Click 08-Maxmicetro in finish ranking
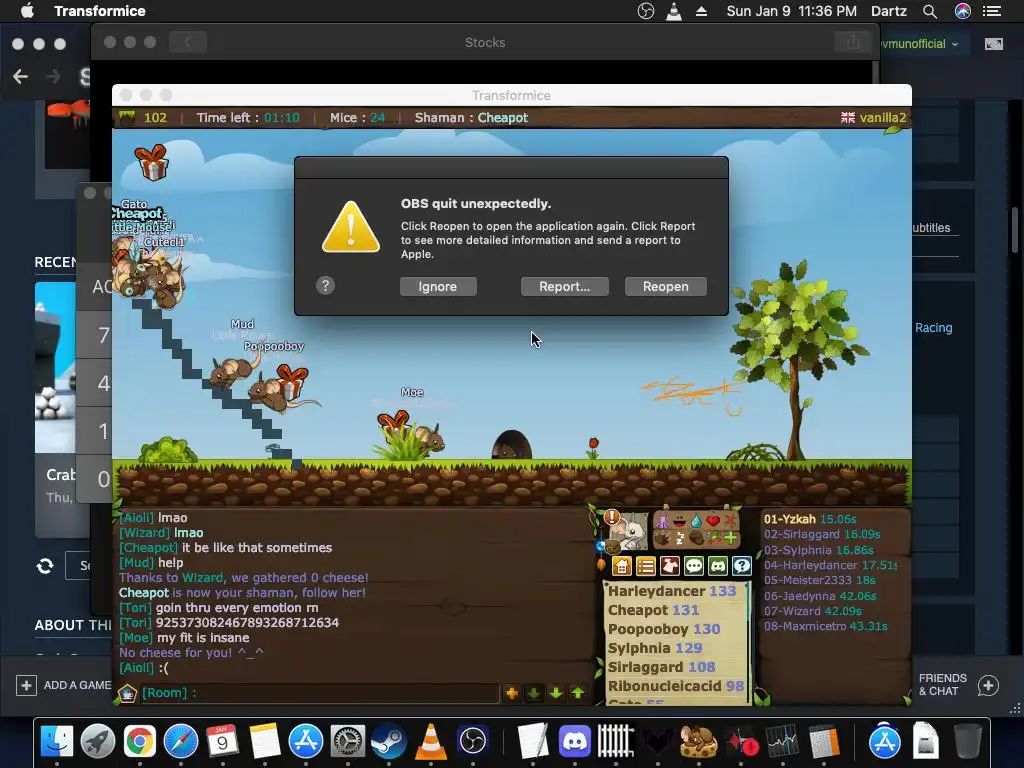1024x768 pixels. [x=825, y=626]
